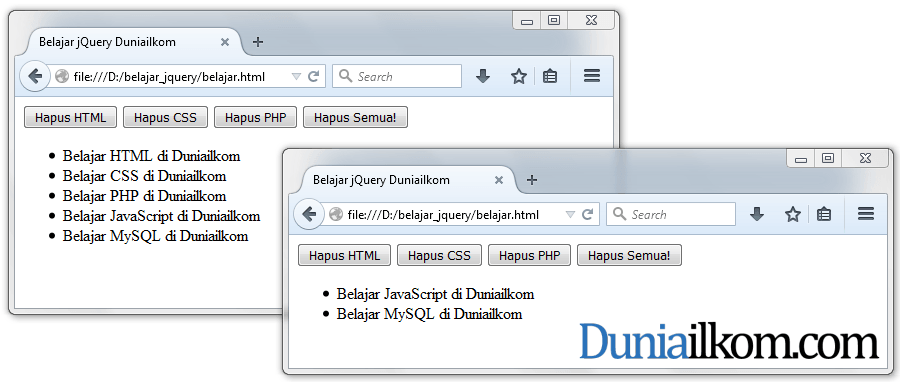Click text Belajar HTML di Duniailkom
Screen dimensions: 900x382
click(152, 156)
